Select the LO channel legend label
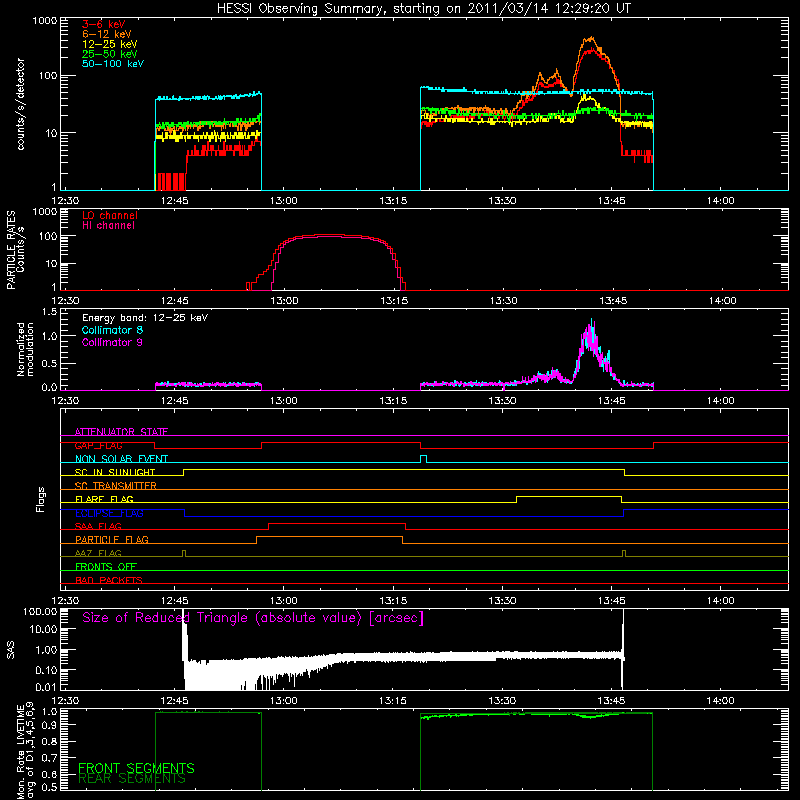 click(110, 215)
